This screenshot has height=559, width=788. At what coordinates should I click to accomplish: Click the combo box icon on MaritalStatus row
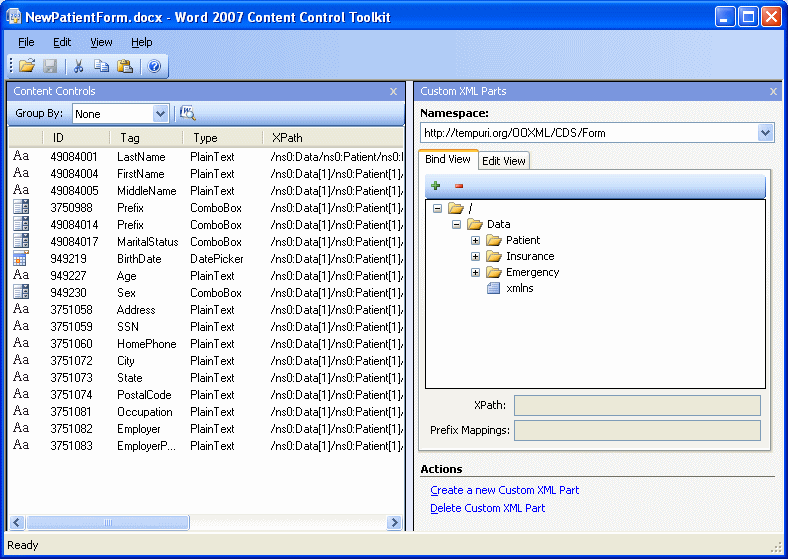(21, 241)
